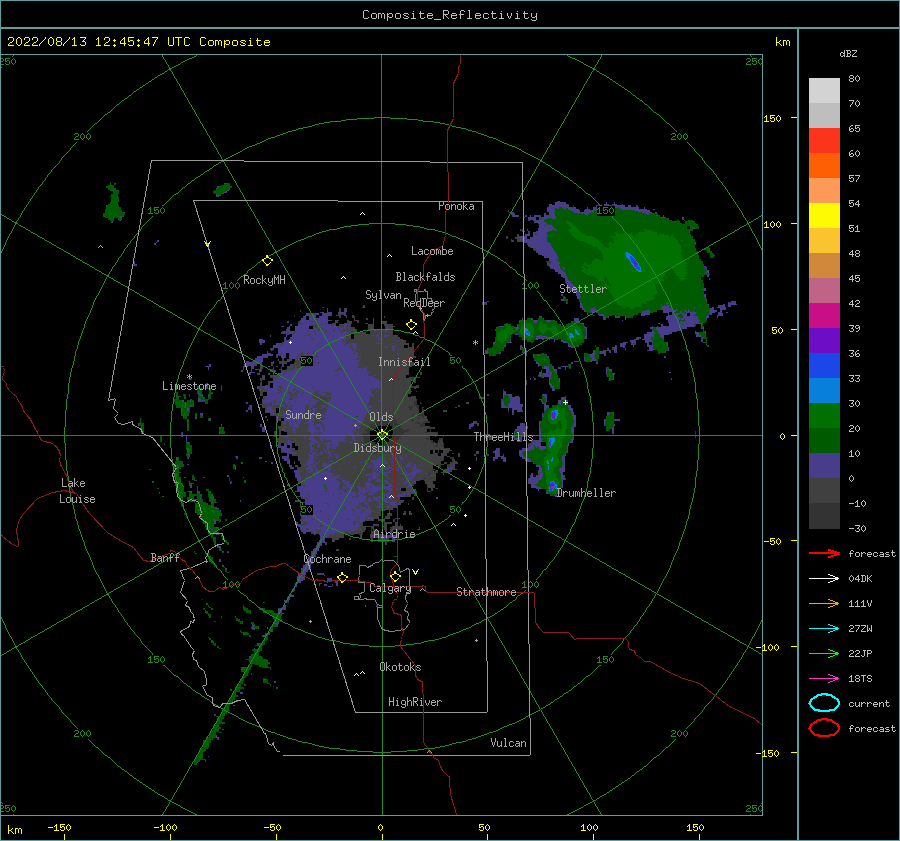Click the Limestone label
Screen dimensions: 900x841
click(189, 386)
